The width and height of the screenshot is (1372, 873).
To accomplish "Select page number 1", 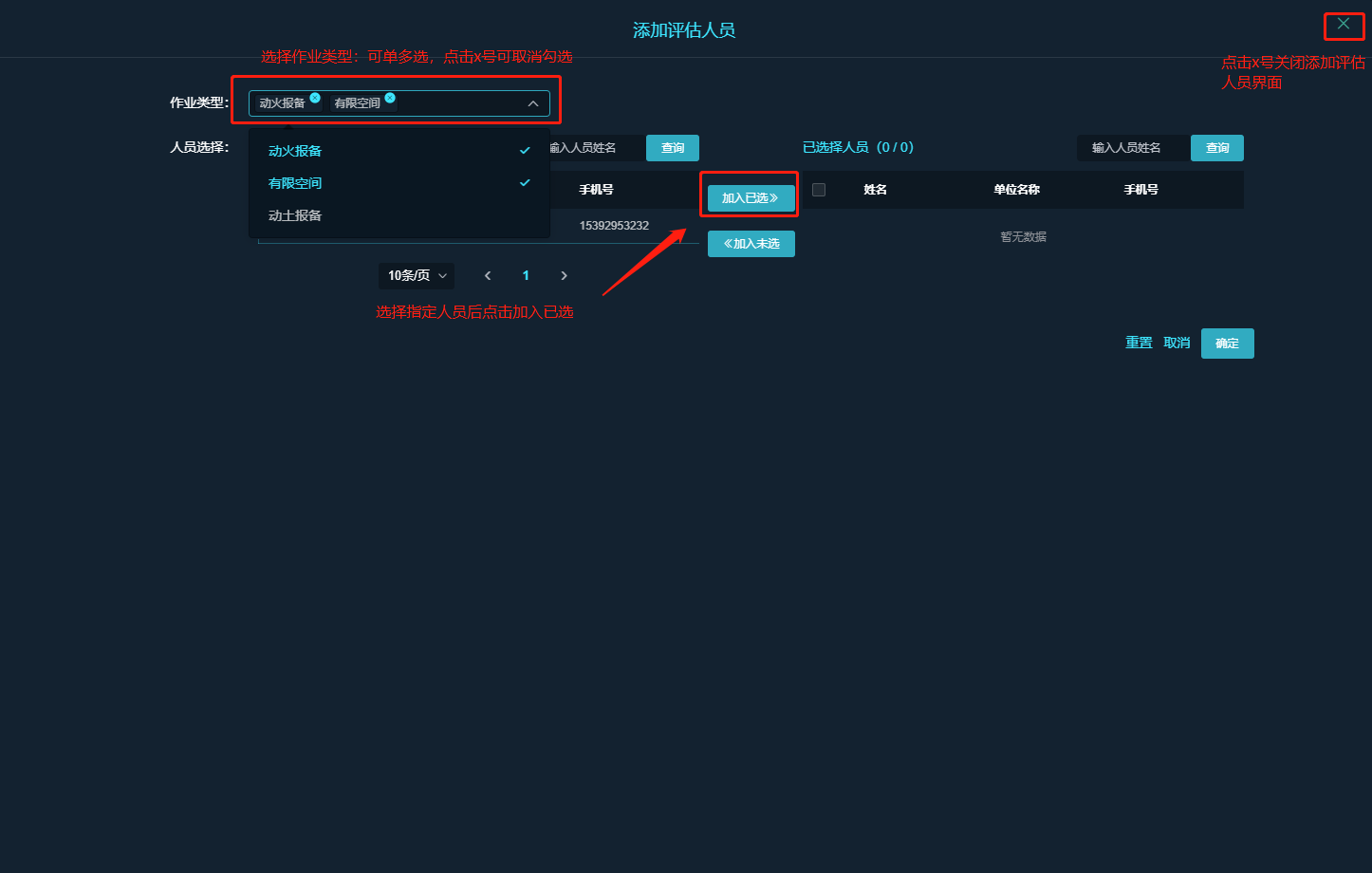I will pyautogui.click(x=526, y=276).
